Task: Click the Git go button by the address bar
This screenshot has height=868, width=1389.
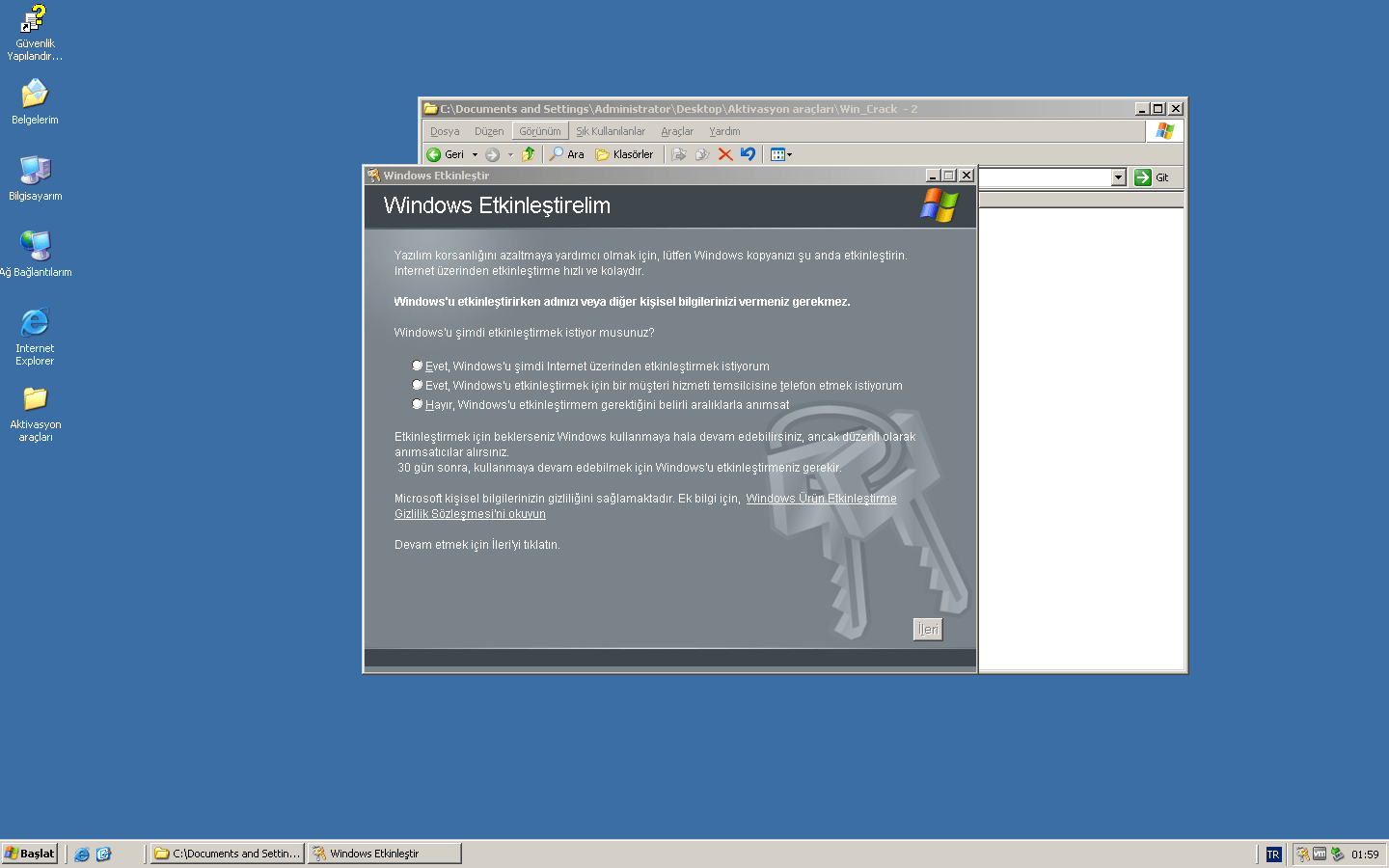Action: (1152, 177)
